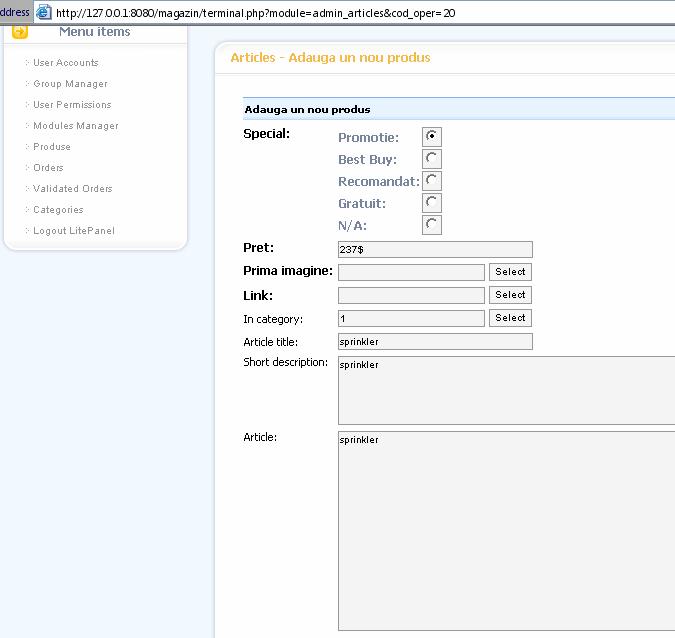The width and height of the screenshot is (675, 638).
Task: Click the yellow Menu items arrow icon
Action: tap(20, 32)
